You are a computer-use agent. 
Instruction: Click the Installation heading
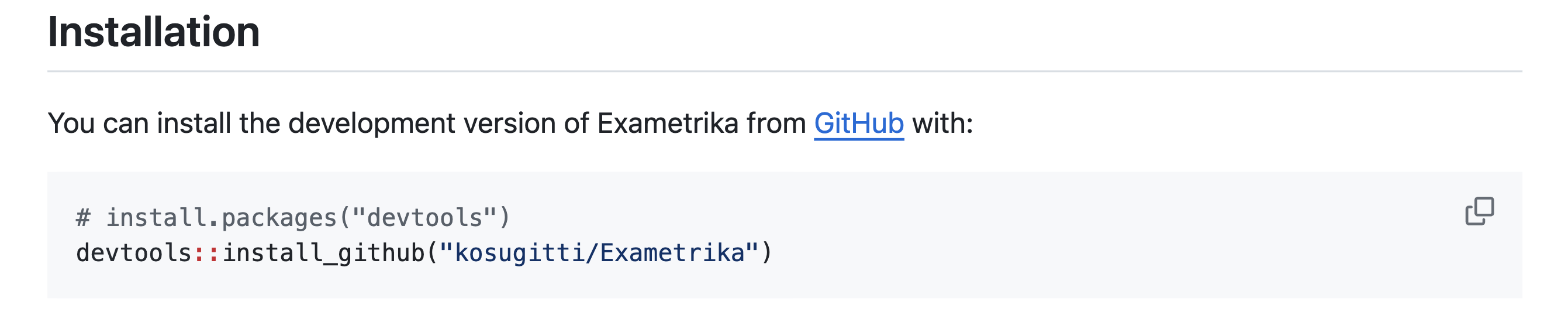153,32
